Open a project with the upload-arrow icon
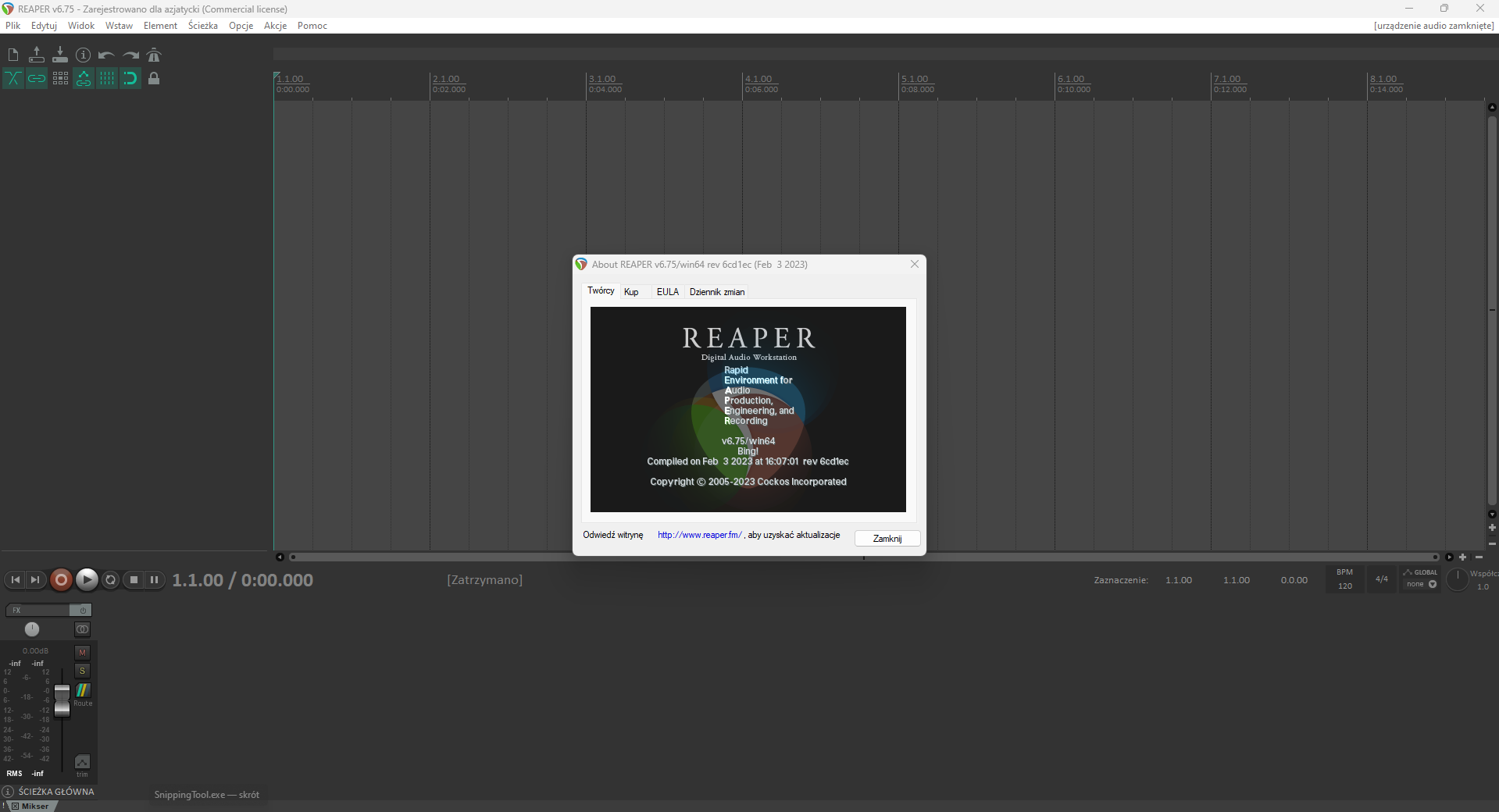 (x=37, y=55)
